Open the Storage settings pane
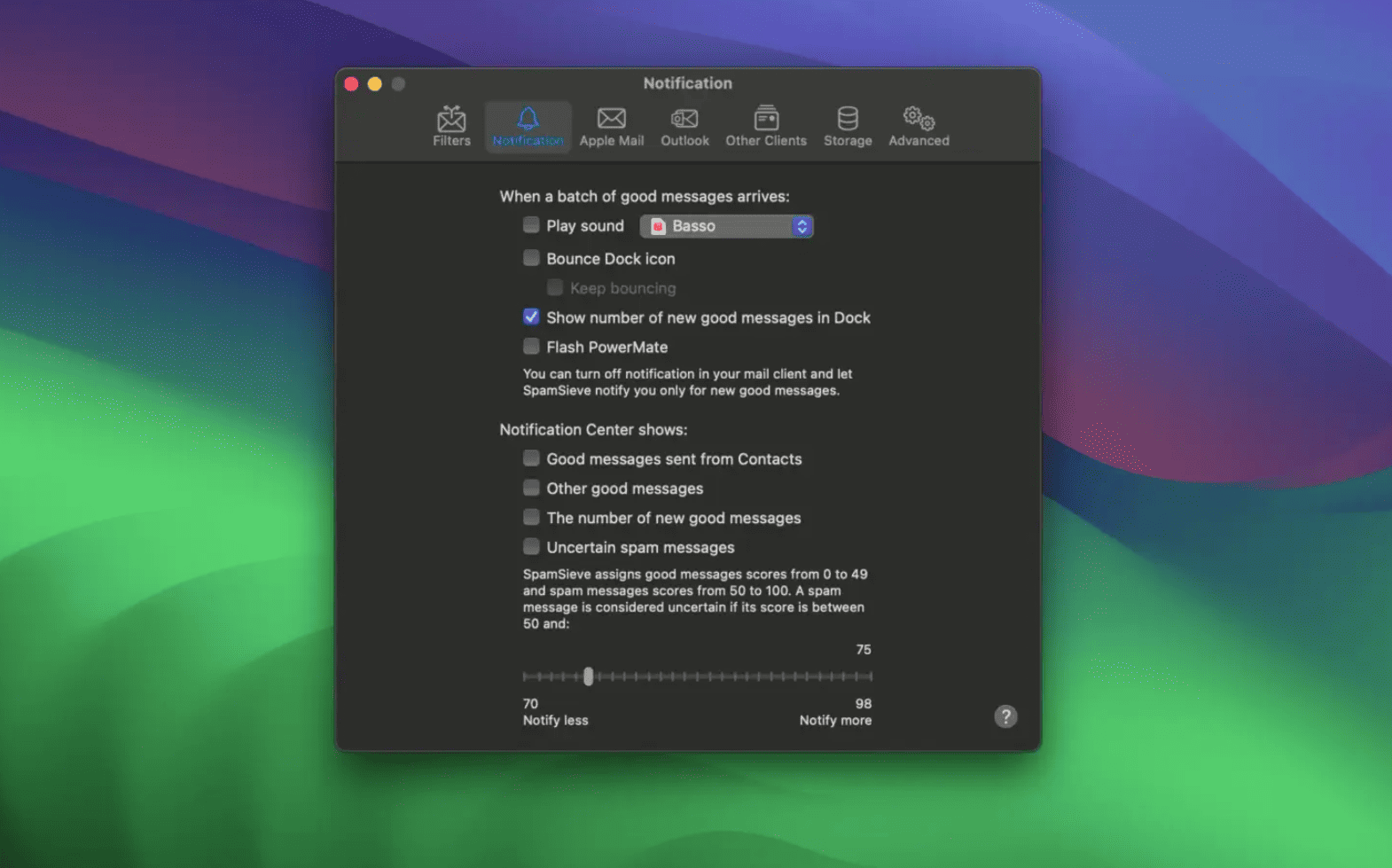Screen dimensions: 1392x868 [x=848, y=127]
